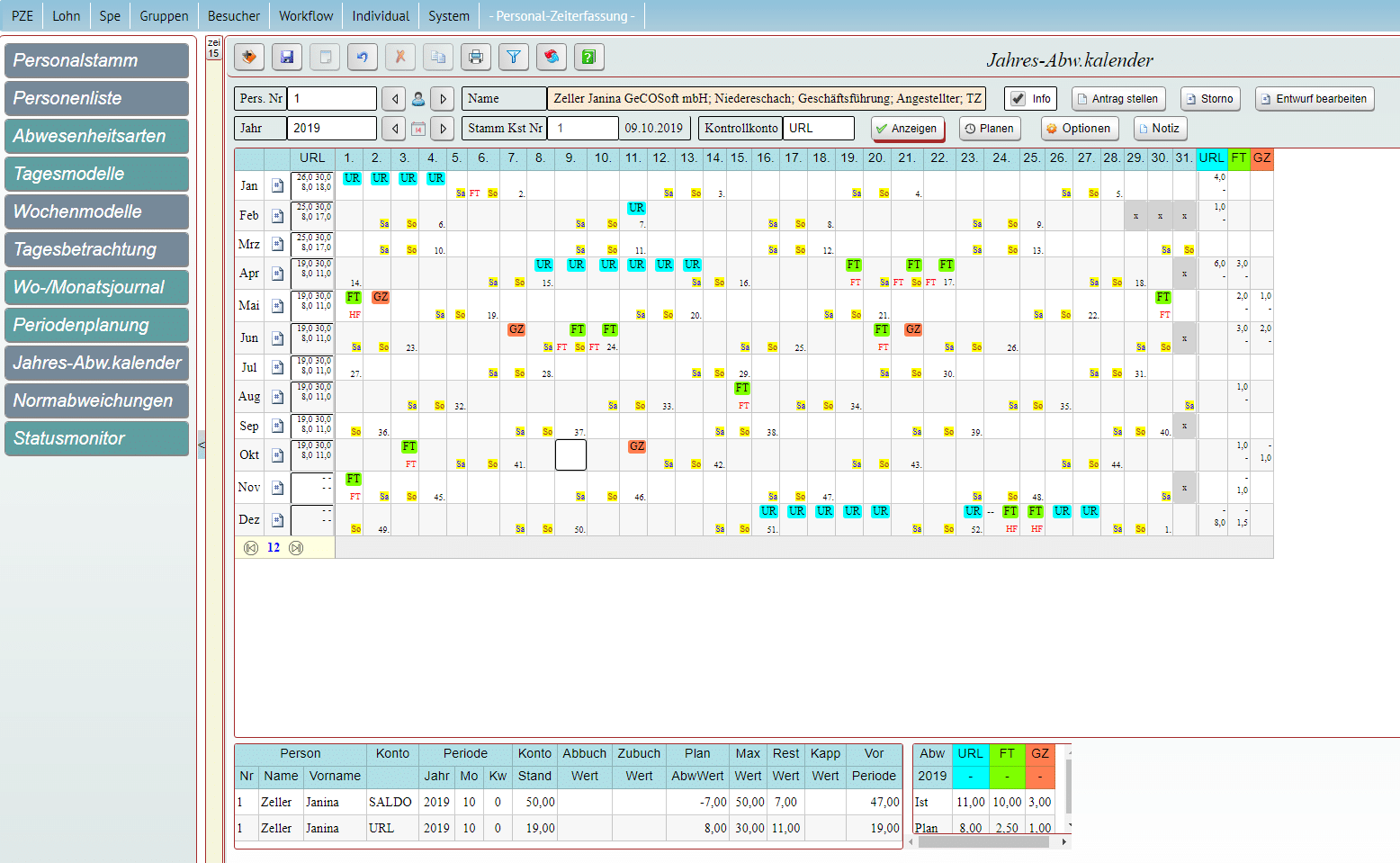This screenshot has width=1400, height=863.
Task: Open the green help question-mark icon
Action: [x=588, y=57]
